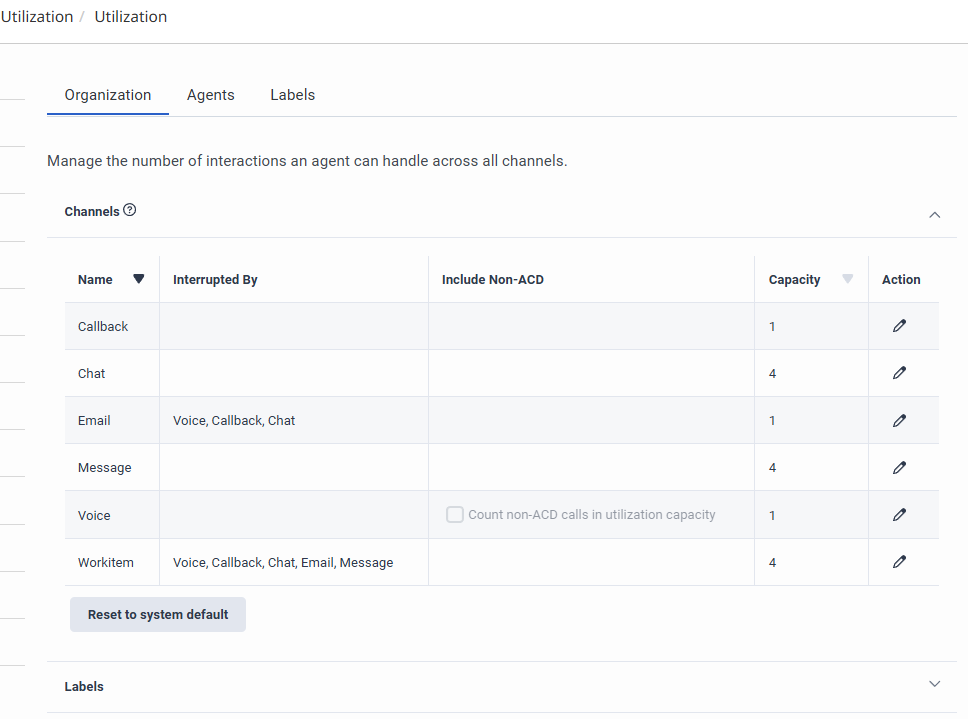Open the Labels tab
968x719 pixels.
(x=292, y=95)
